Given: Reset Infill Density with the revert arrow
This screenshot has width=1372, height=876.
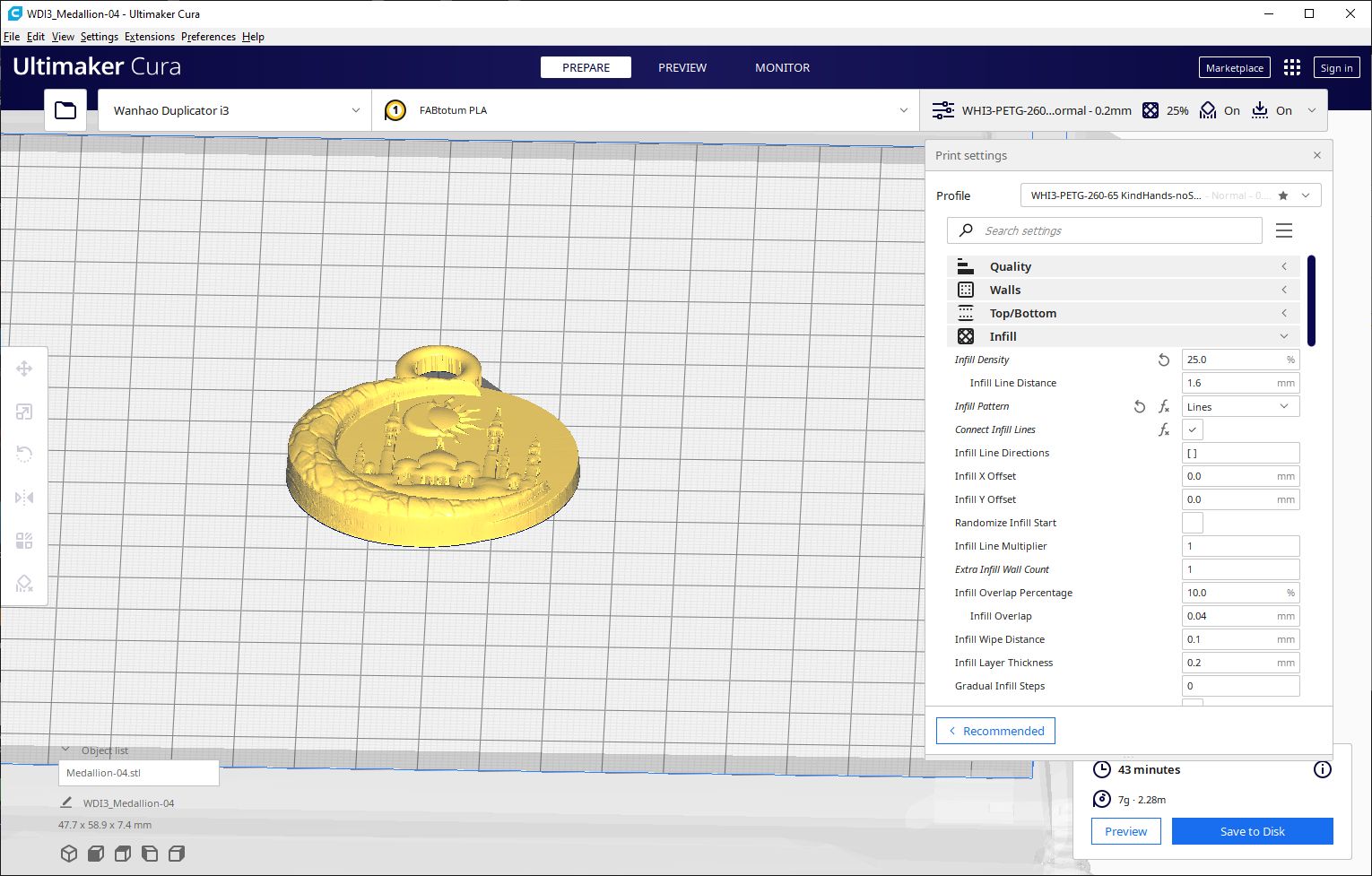Looking at the screenshot, I should point(1163,360).
